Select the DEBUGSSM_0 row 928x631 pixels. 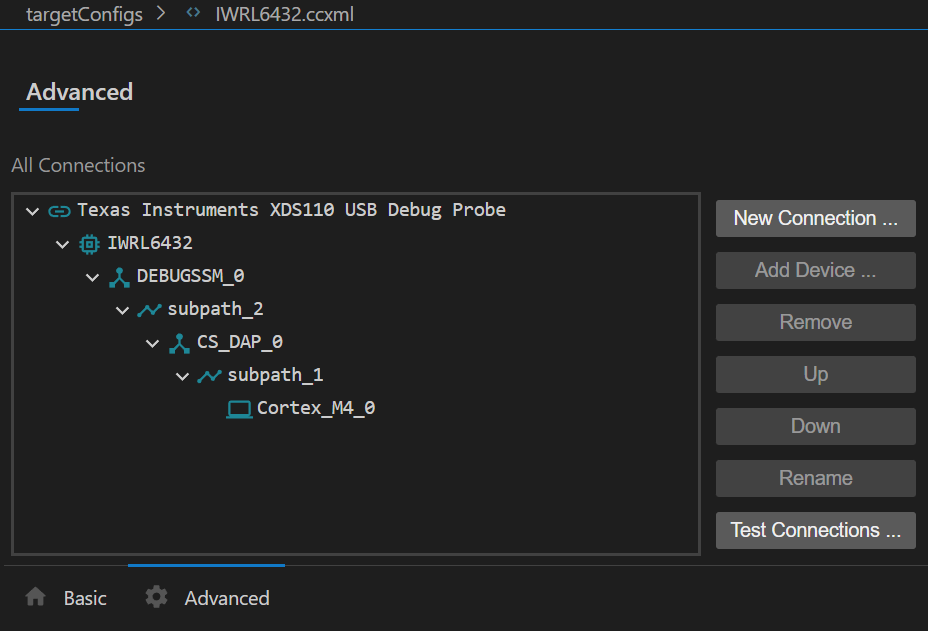click(x=356, y=277)
